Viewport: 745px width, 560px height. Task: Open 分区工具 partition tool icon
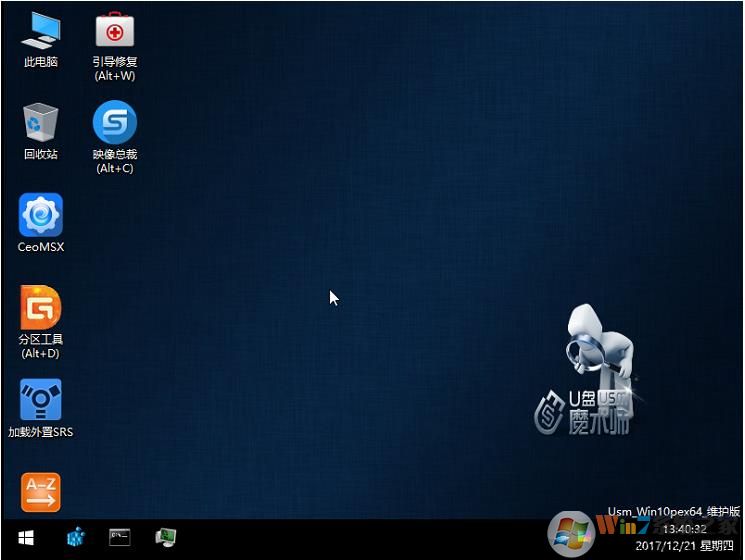41,307
